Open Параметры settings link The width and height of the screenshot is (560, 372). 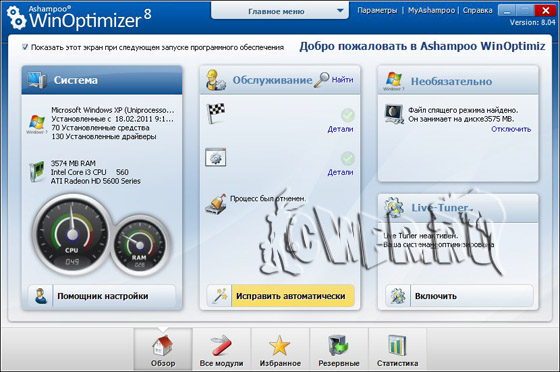[x=377, y=10]
